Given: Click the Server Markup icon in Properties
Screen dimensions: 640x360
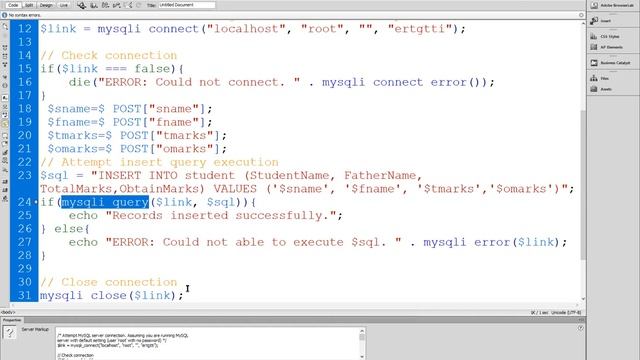Looking at the screenshot, I should [x=9, y=333].
